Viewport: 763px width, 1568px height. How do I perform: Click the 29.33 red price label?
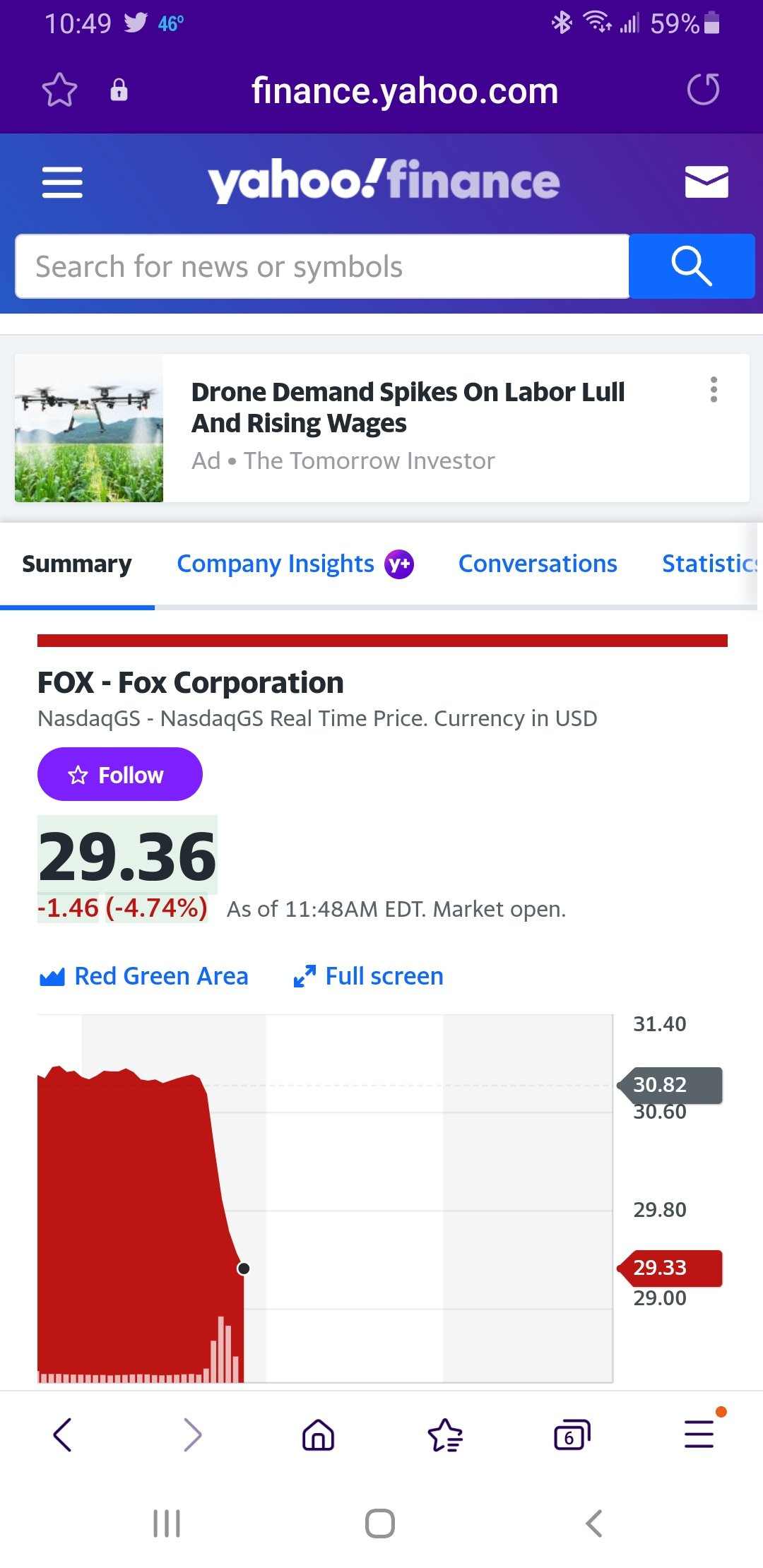click(670, 1268)
